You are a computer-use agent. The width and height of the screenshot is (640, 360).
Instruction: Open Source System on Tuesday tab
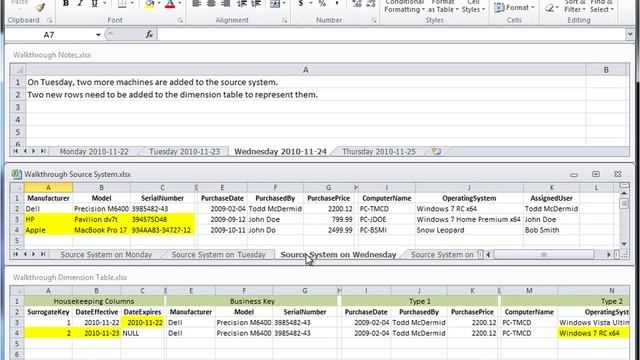pos(218,255)
